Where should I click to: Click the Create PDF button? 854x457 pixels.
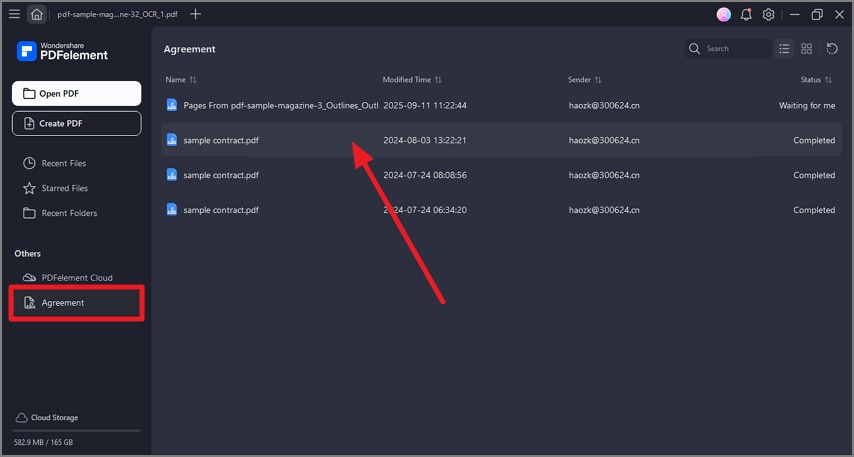[x=76, y=123]
